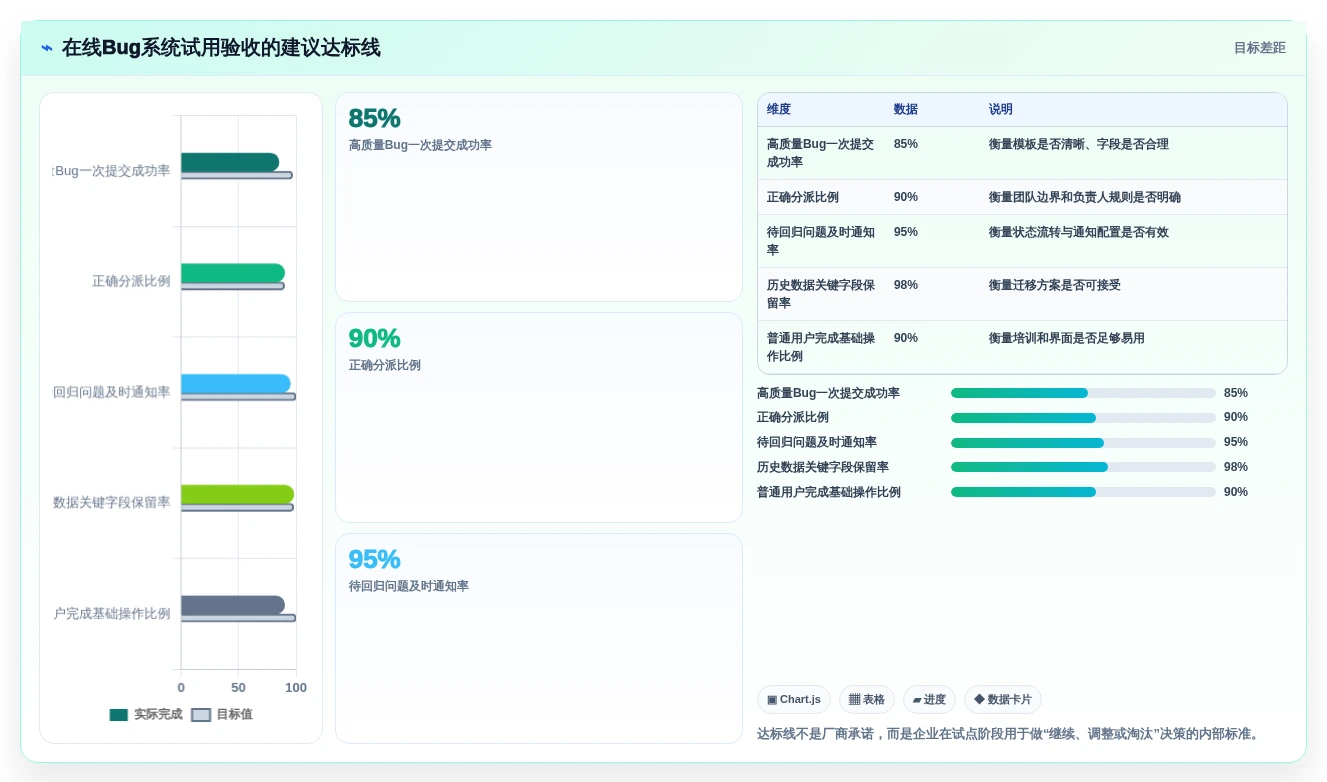The height and width of the screenshot is (782, 1327).
Task: Click the 实际完成 legend color box
Action: click(x=119, y=715)
